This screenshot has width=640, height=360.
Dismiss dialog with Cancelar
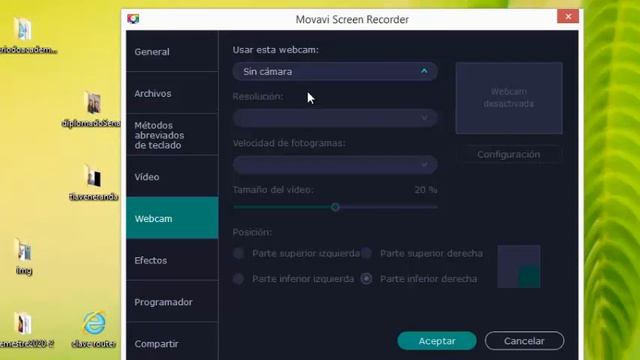pos(524,341)
